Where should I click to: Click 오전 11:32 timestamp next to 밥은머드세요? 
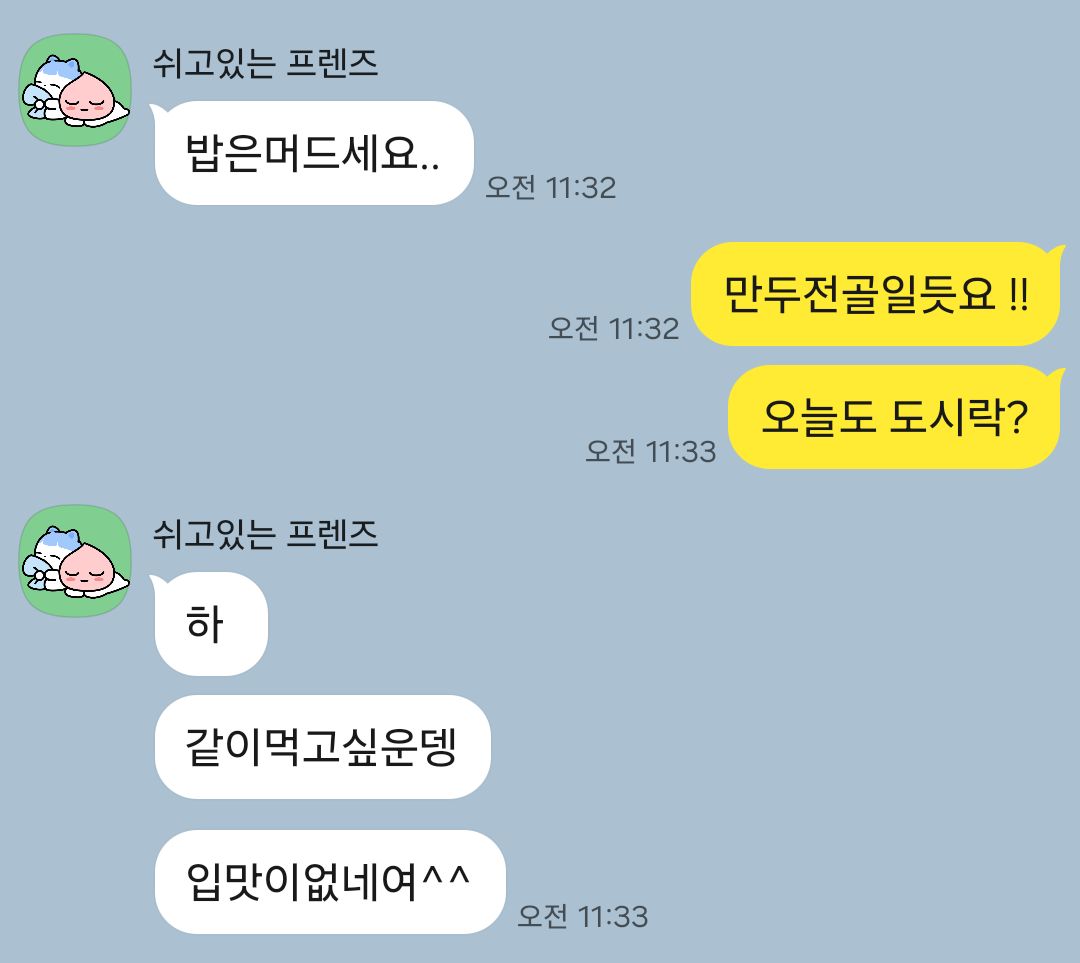tap(550, 187)
